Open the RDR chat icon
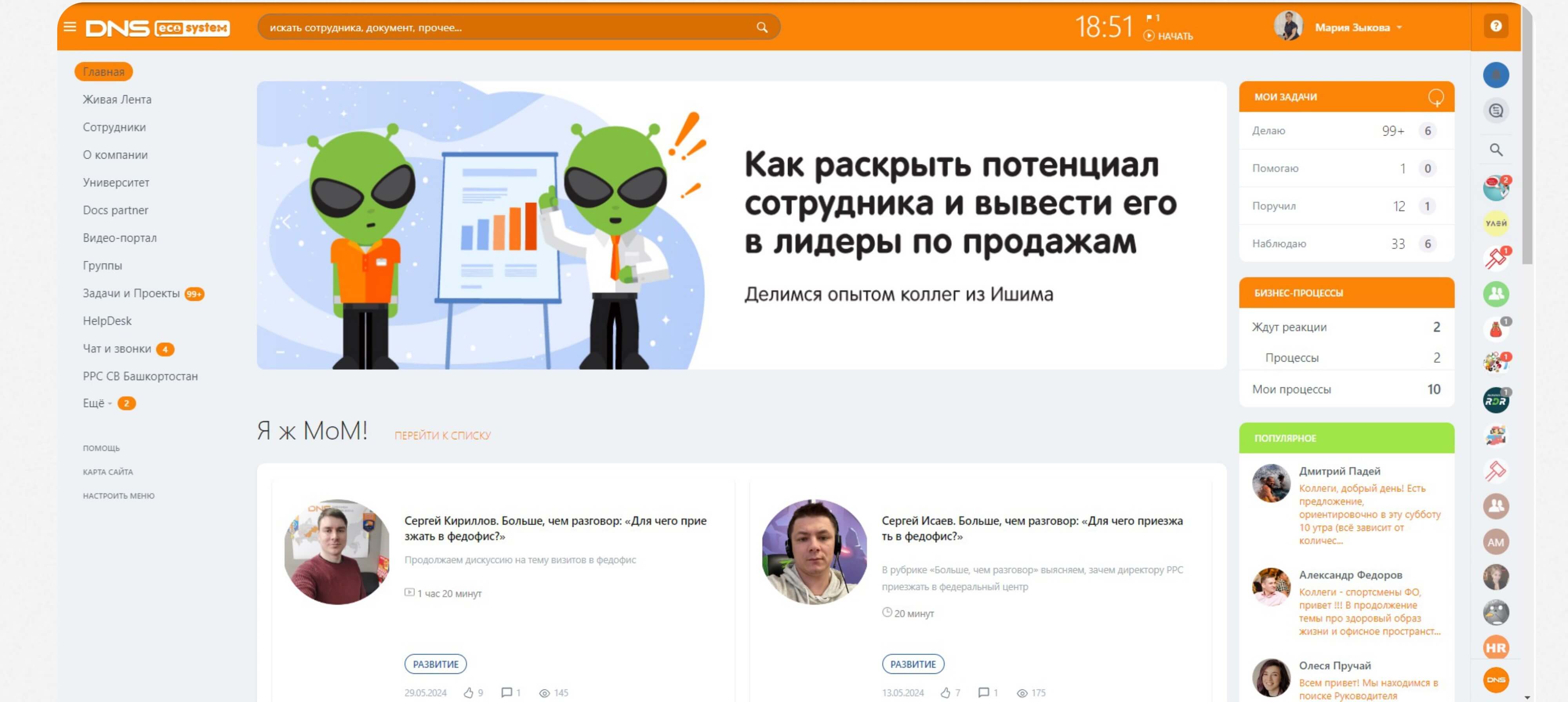The image size is (1568, 702). pos(1495,400)
